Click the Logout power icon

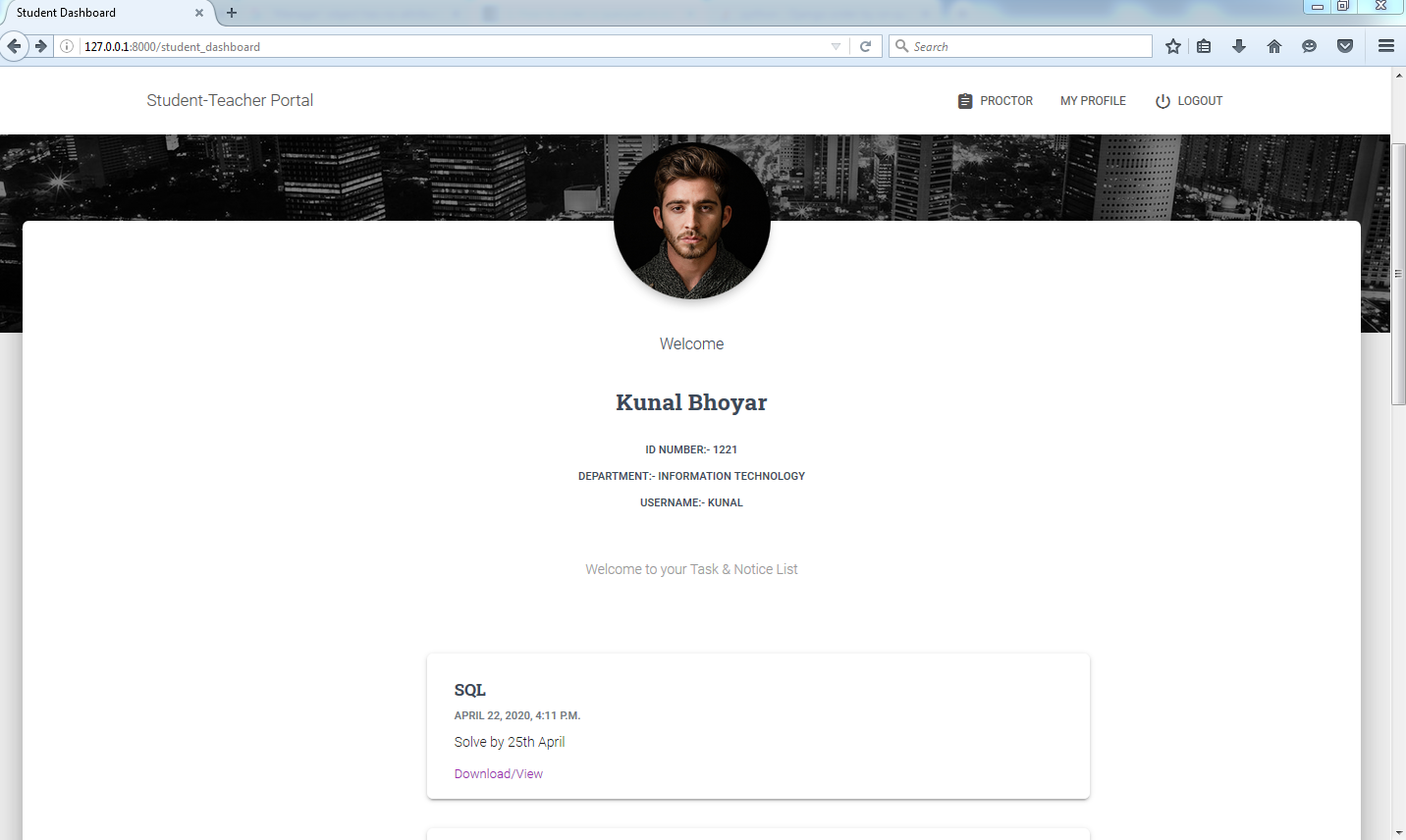1163,101
